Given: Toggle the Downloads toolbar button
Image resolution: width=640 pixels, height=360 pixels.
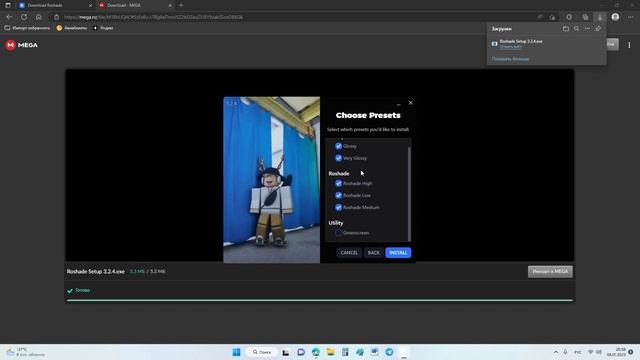Looking at the screenshot, I should click(600, 17).
